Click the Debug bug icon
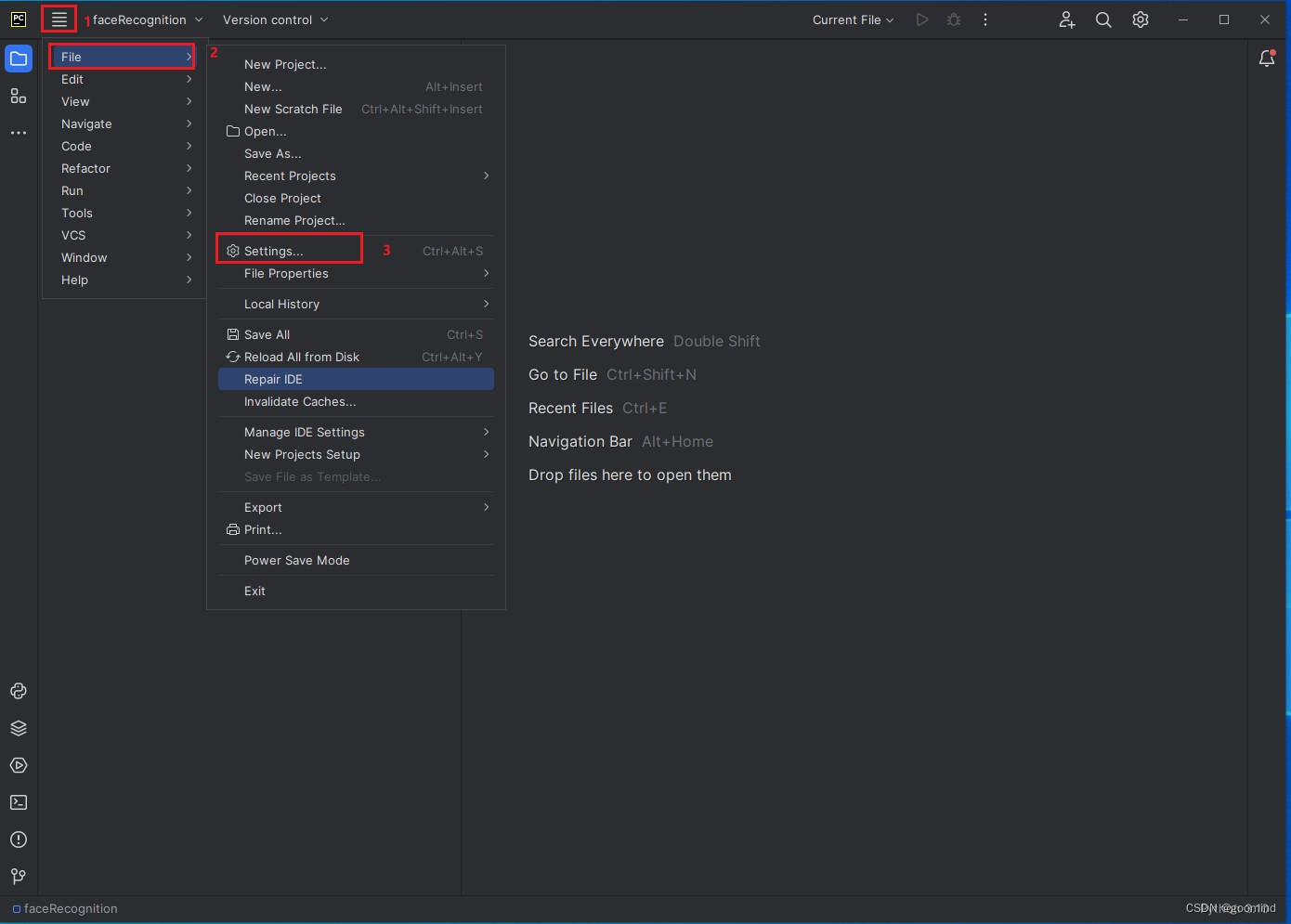The height and width of the screenshot is (924, 1291). click(954, 20)
